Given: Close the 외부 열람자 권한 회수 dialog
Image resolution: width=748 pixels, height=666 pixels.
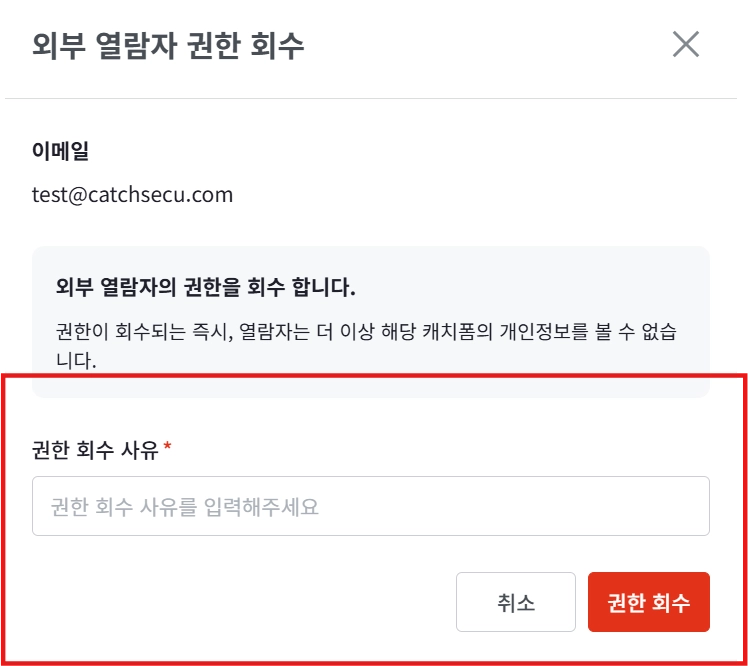Looking at the screenshot, I should point(686,45).
